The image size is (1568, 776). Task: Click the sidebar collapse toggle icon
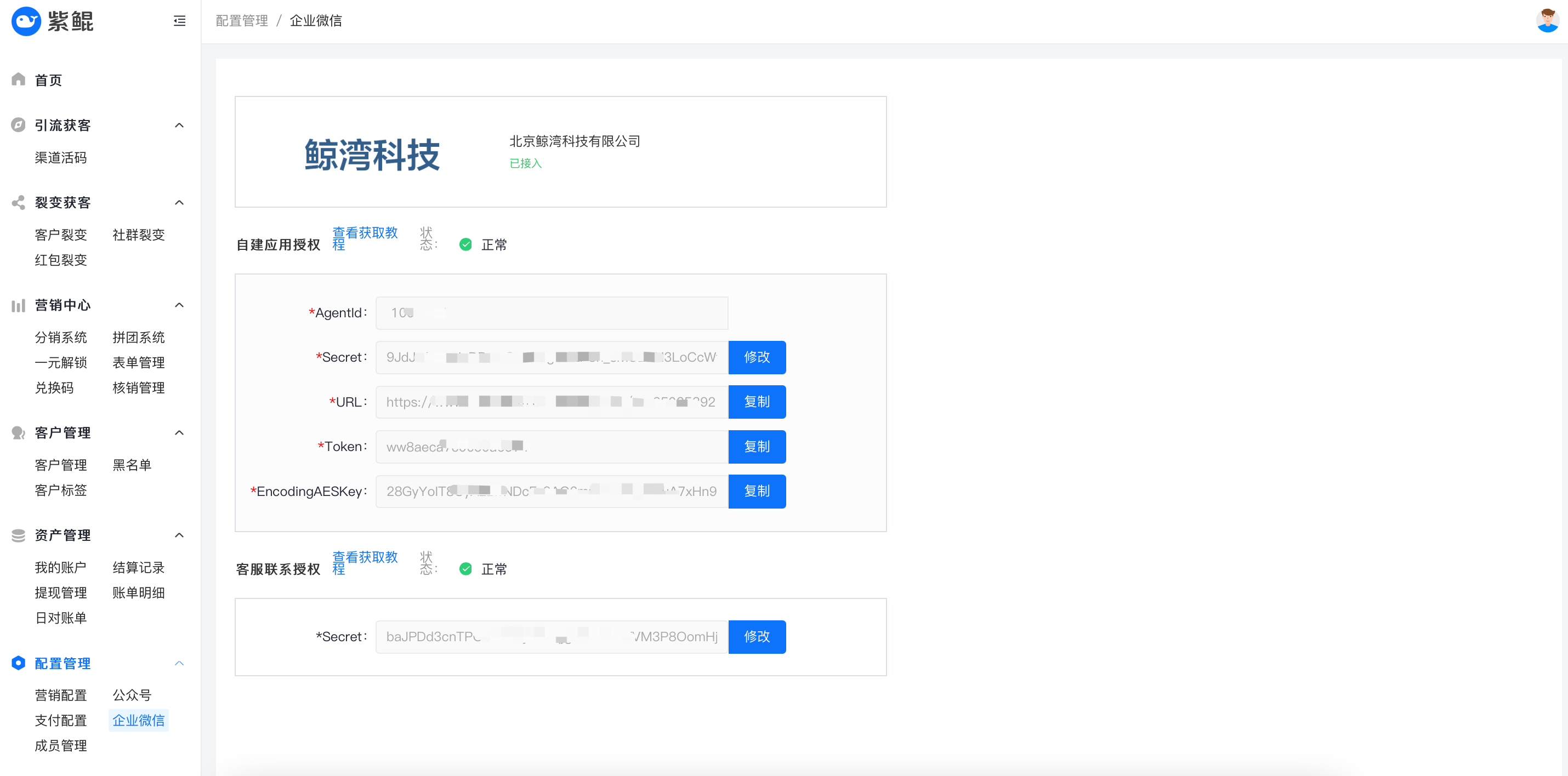179,21
